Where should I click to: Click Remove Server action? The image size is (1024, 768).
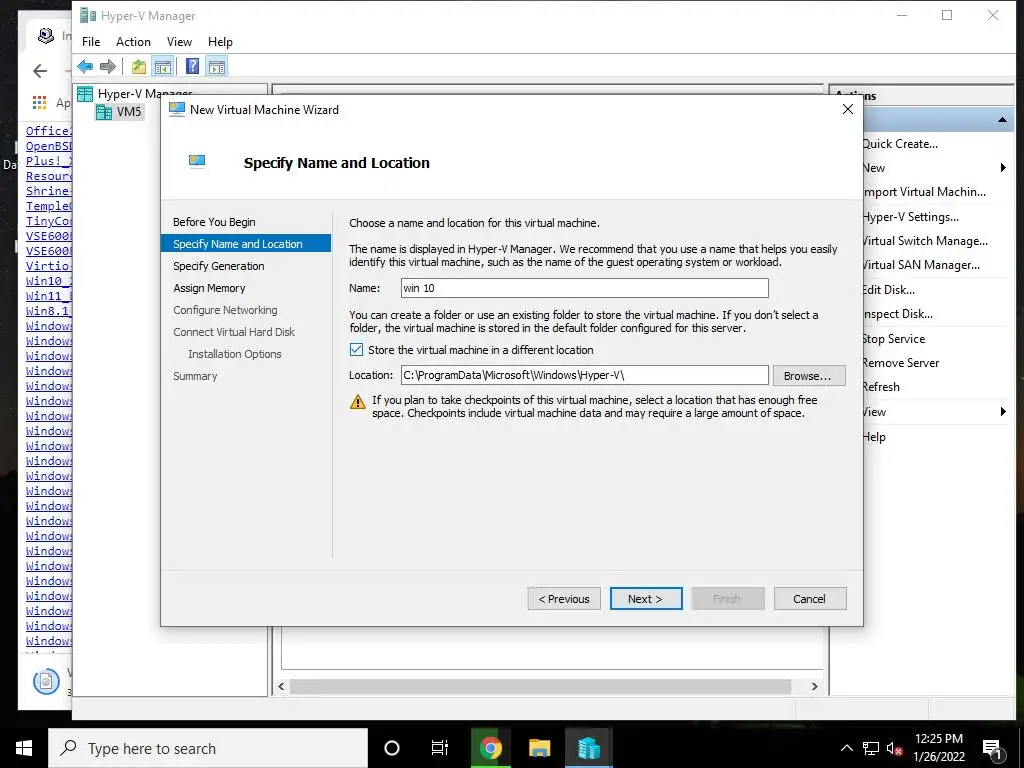click(901, 363)
